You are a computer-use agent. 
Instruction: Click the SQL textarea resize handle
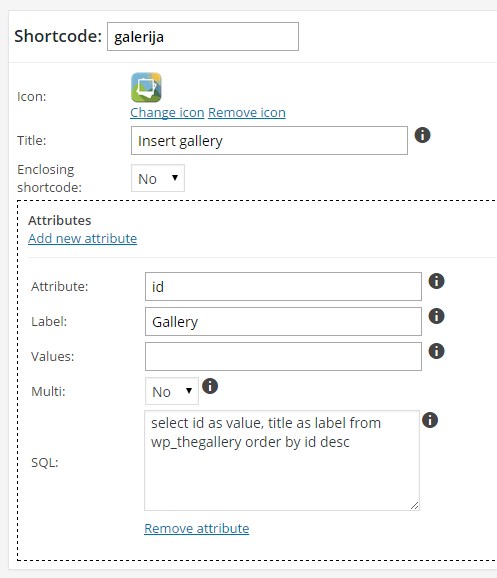[415, 506]
